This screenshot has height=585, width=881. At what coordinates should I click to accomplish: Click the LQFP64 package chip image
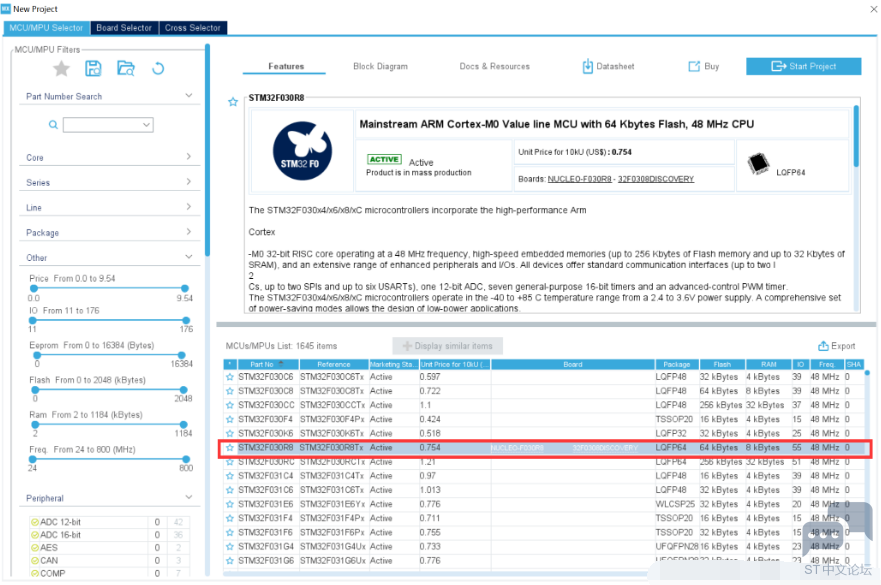tap(759, 164)
